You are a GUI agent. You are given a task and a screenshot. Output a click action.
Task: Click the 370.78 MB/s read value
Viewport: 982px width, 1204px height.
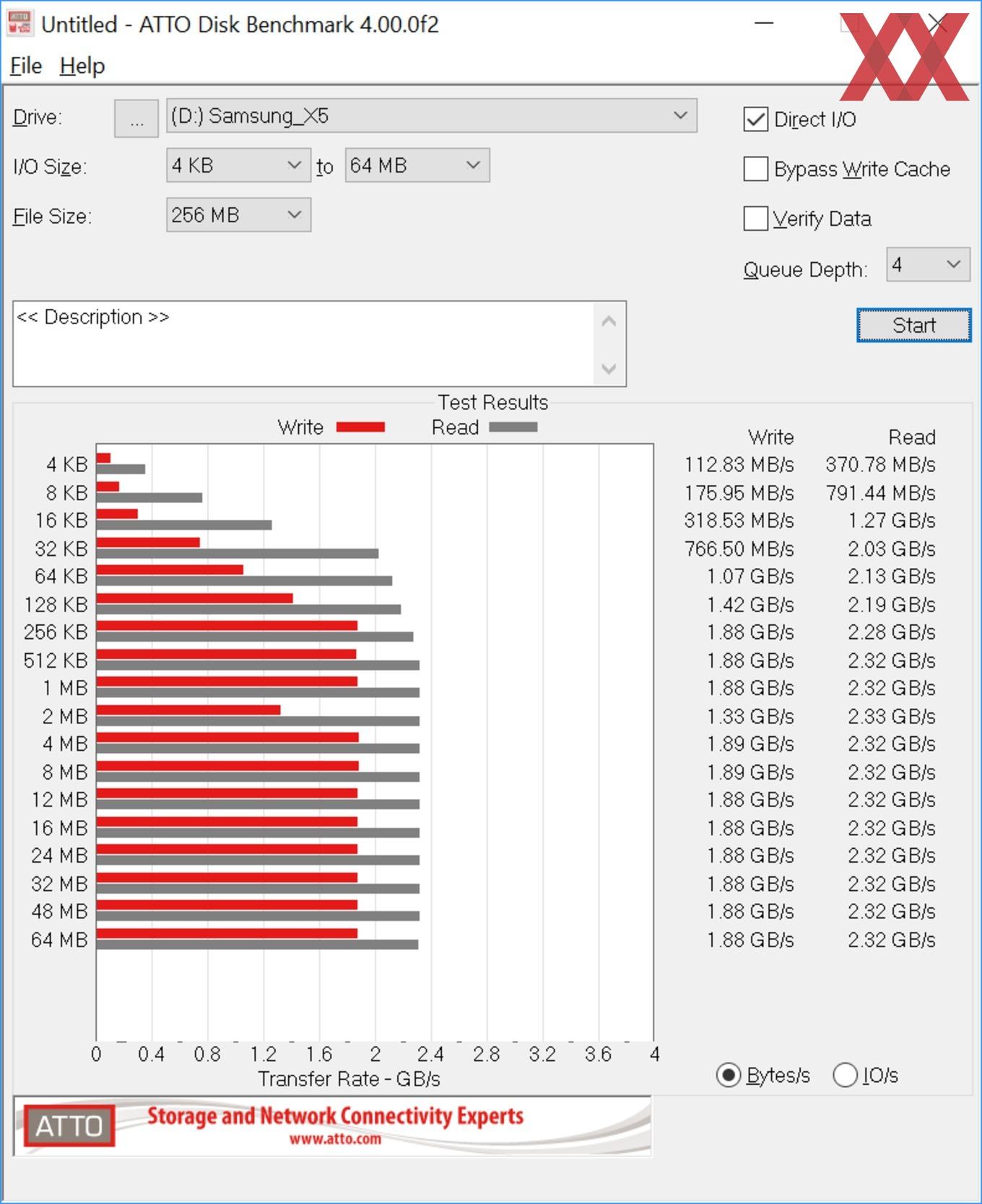[x=880, y=465]
